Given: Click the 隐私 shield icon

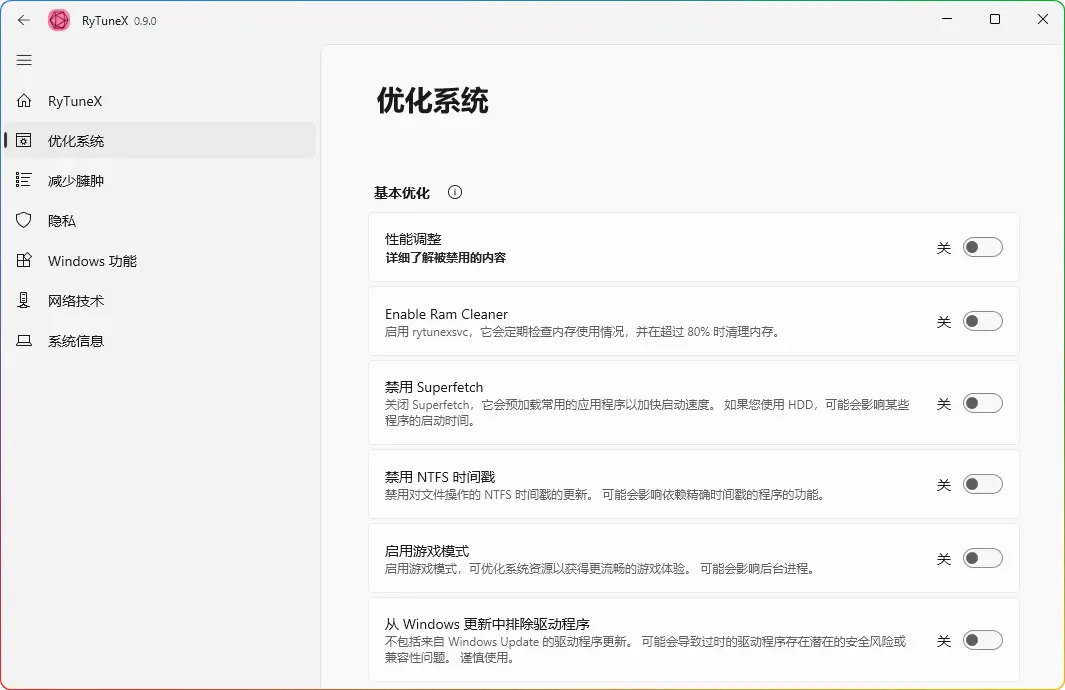Looking at the screenshot, I should pos(25,221).
